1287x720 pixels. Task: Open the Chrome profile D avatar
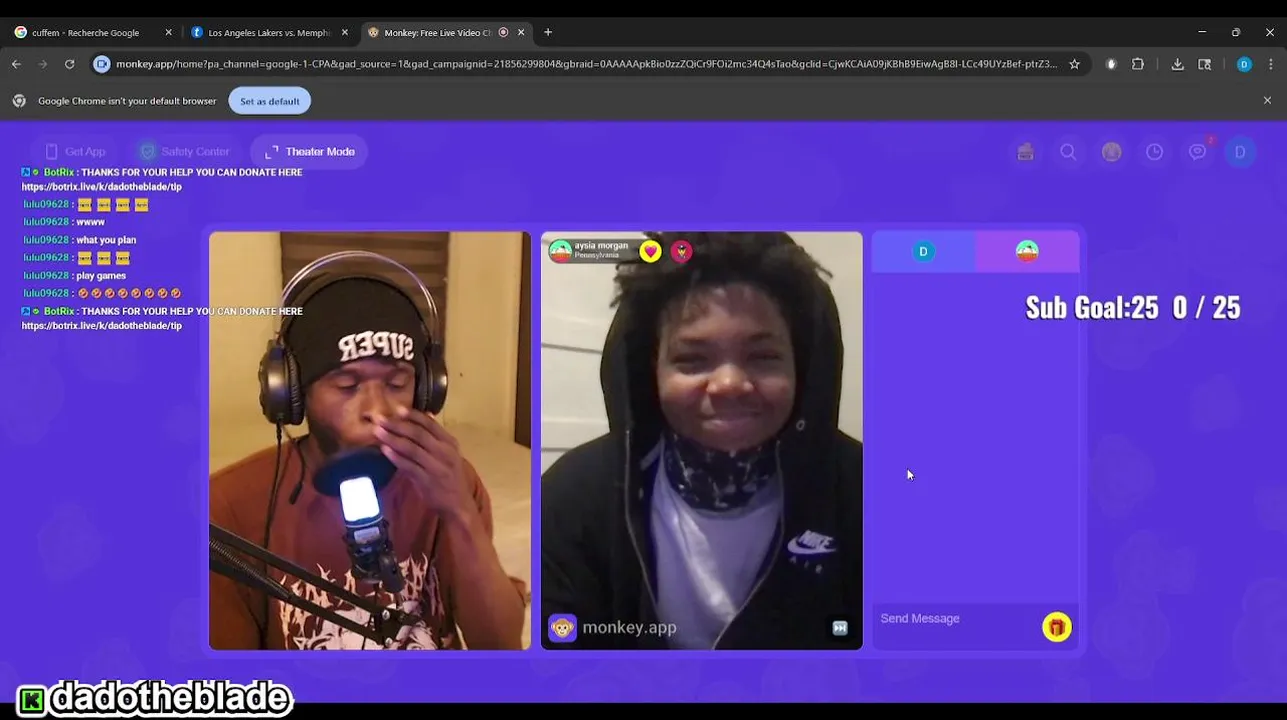click(x=1244, y=64)
